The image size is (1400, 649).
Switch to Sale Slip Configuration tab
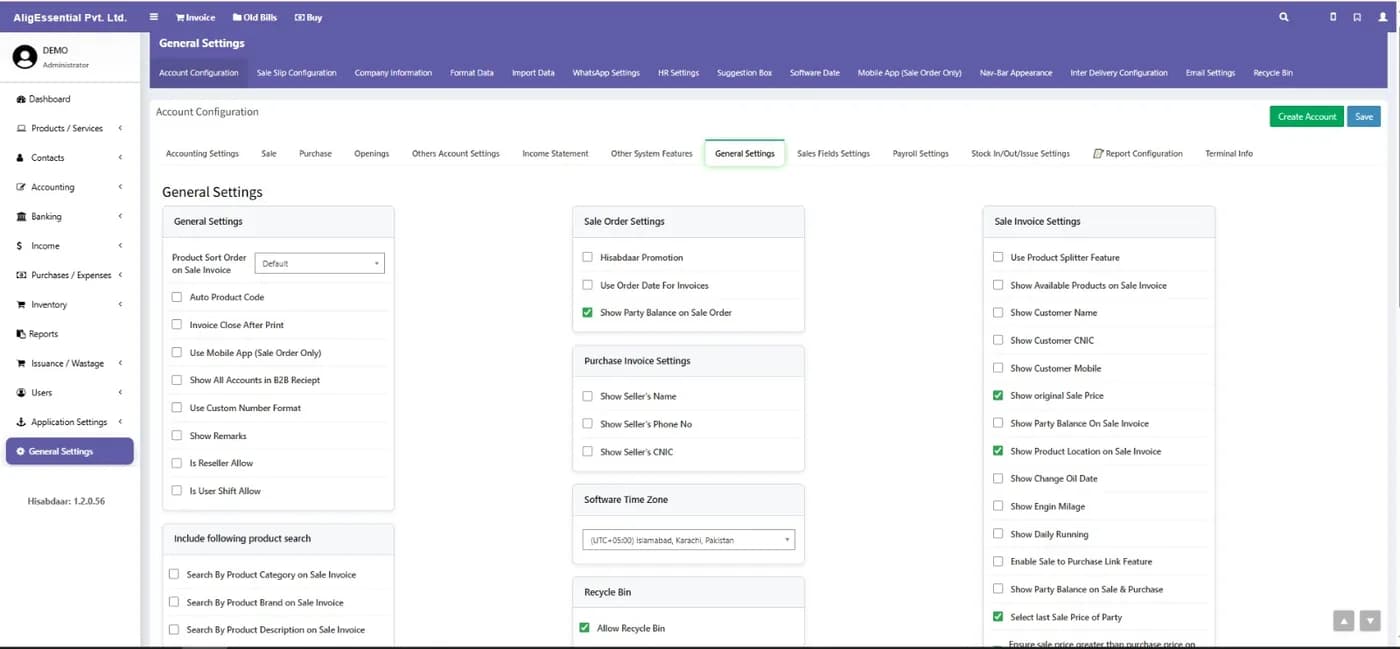click(x=296, y=73)
